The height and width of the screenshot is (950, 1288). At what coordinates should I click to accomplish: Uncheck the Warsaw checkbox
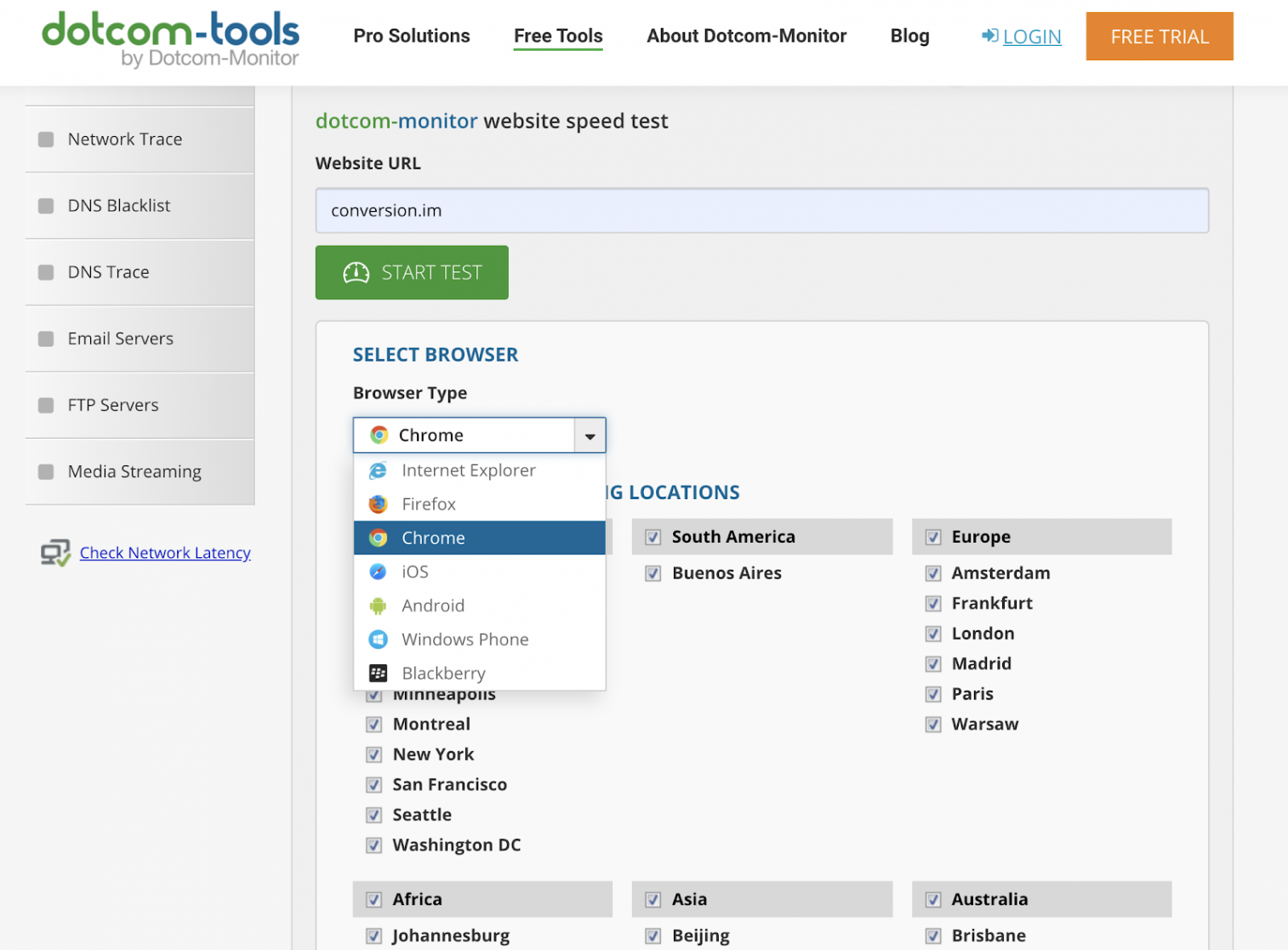(933, 725)
